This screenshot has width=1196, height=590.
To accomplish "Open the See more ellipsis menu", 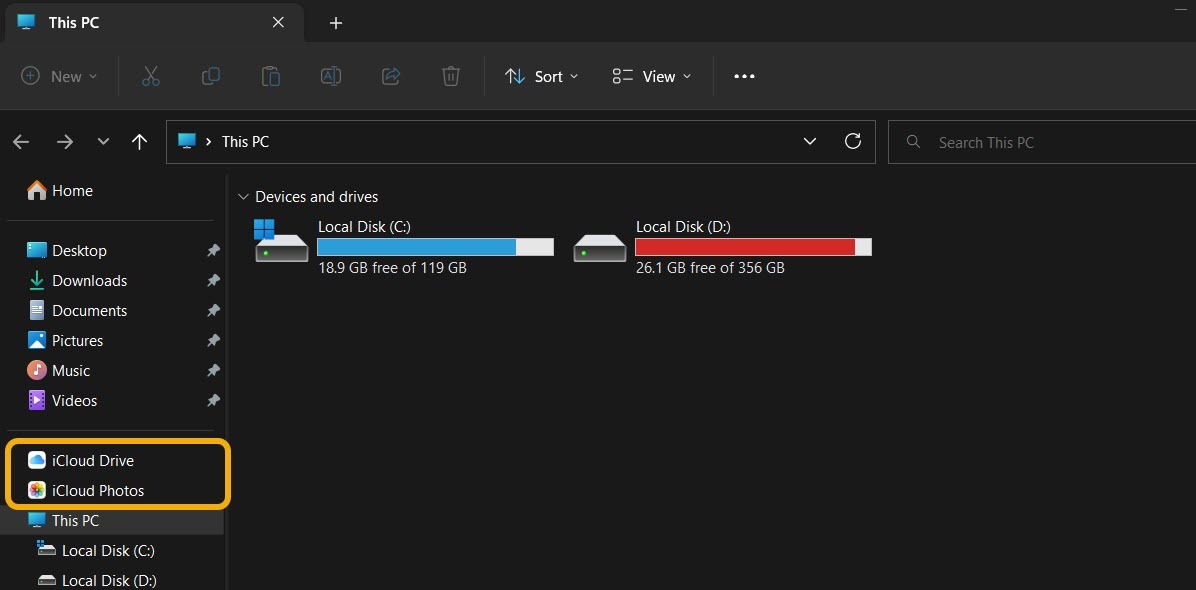I will coord(744,76).
